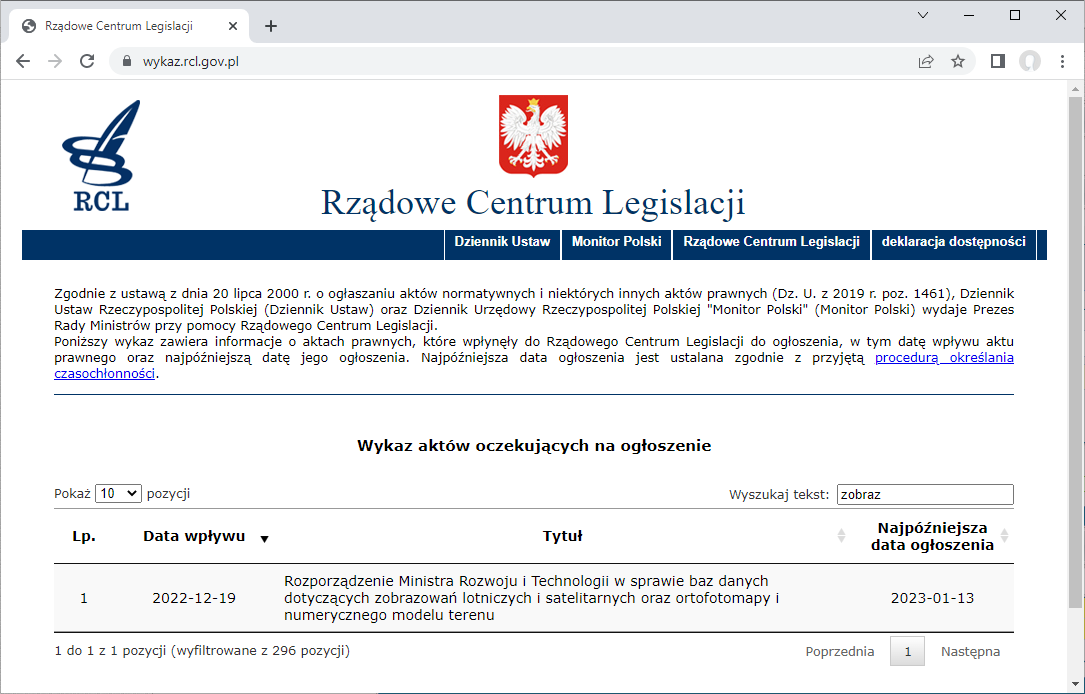Viewport: 1085px width, 694px height.
Task: Bookmark the page with the star icon
Action: point(958,61)
